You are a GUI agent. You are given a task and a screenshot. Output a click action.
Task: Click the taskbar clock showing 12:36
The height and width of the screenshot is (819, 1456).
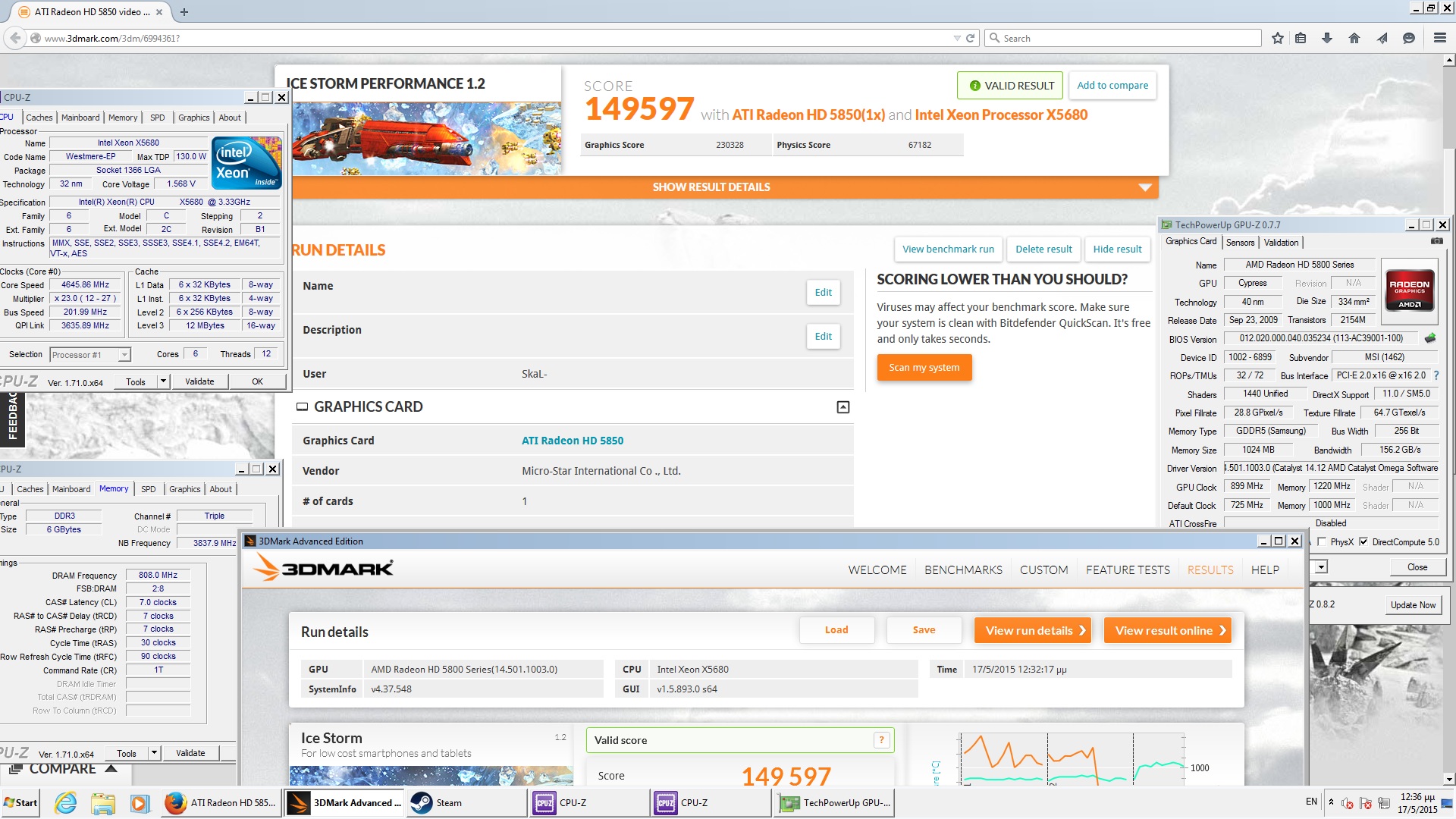[x=1417, y=802]
